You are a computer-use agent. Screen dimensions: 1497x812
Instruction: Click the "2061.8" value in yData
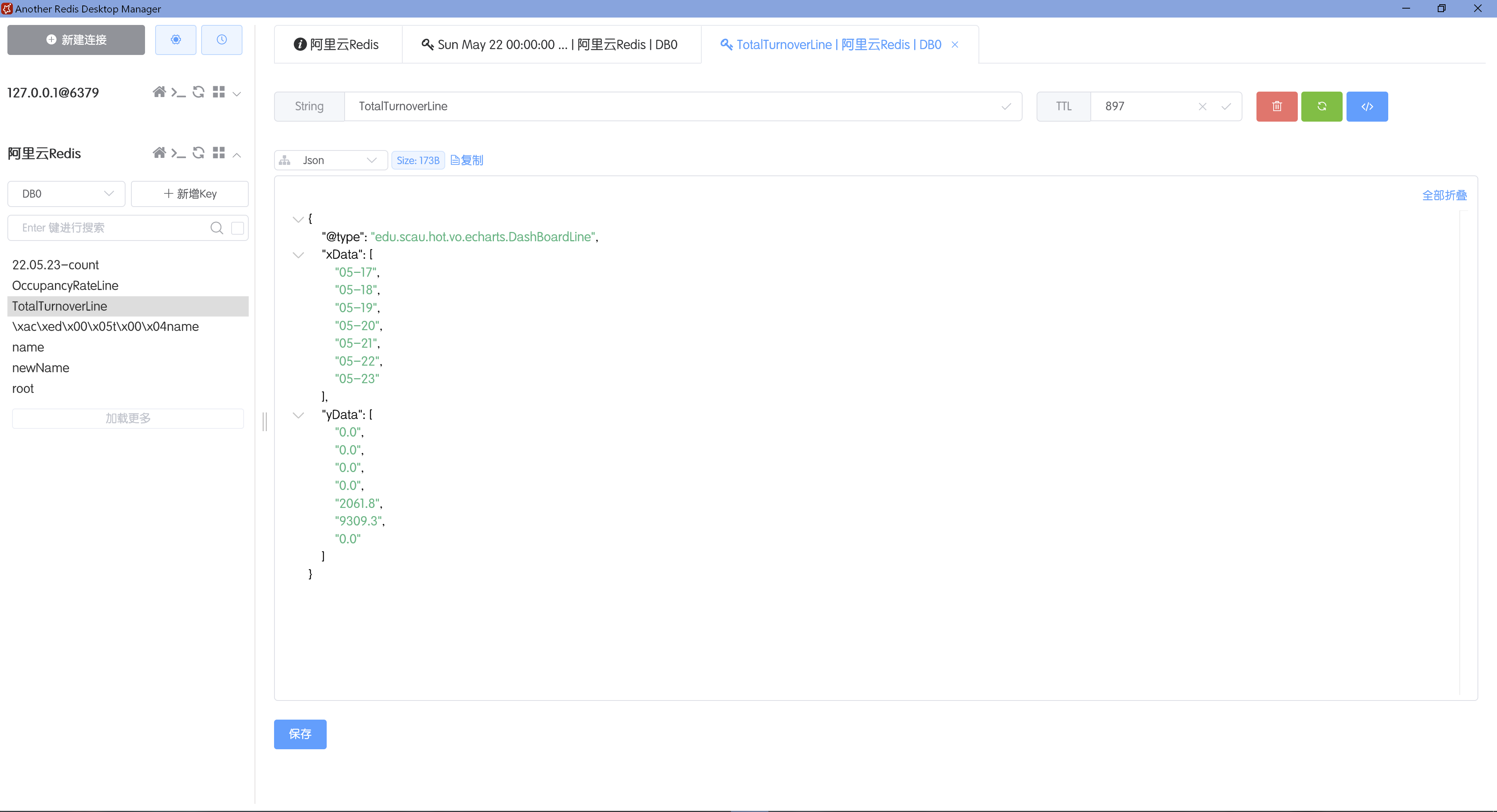[x=357, y=503]
